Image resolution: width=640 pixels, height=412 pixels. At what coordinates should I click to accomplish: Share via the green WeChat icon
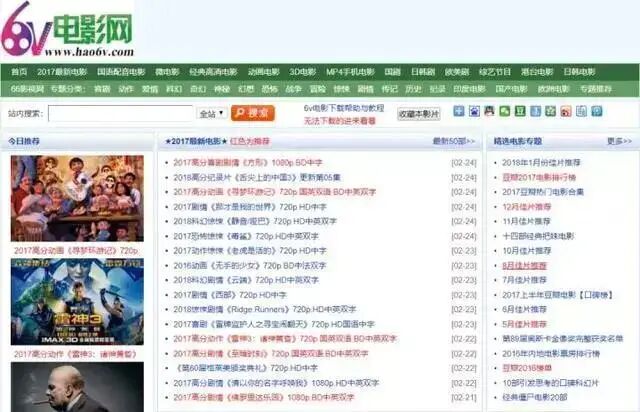point(505,111)
